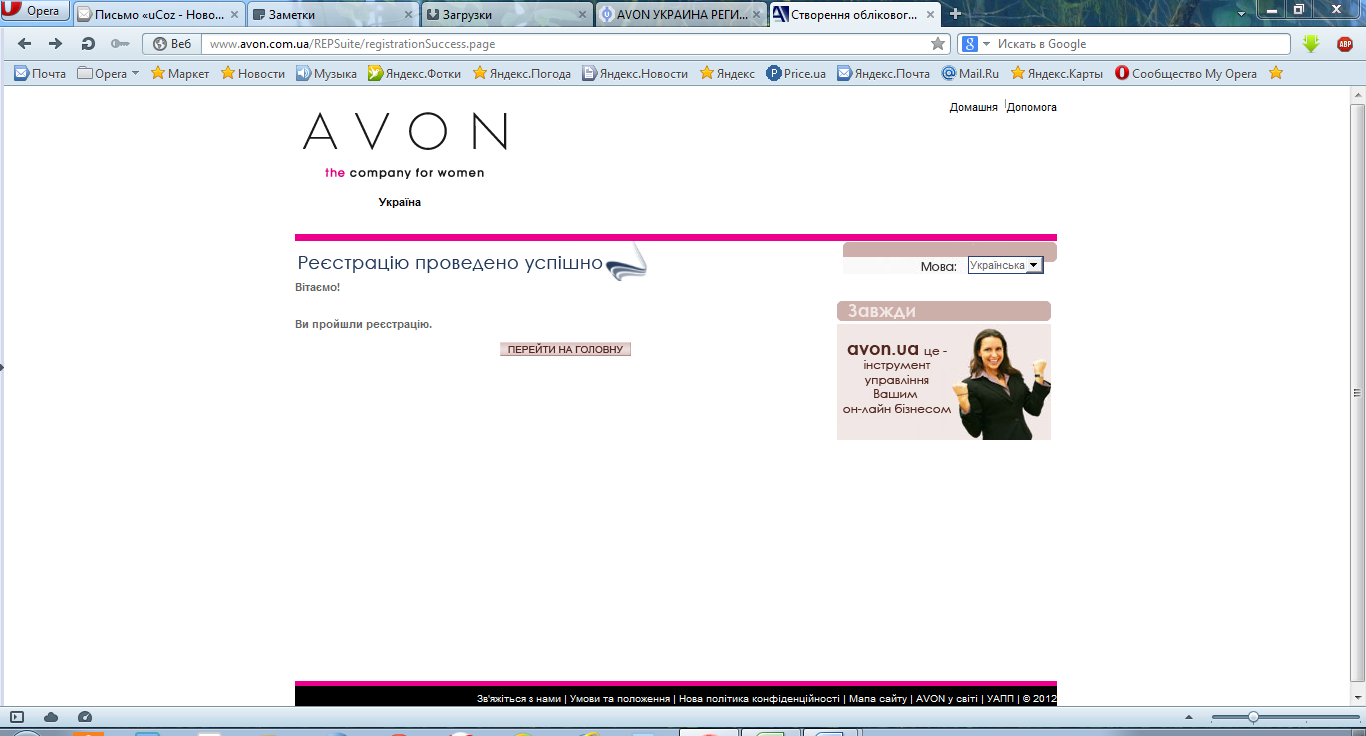
Task: Close the Письмо «uCoz tab
Action: point(234,15)
